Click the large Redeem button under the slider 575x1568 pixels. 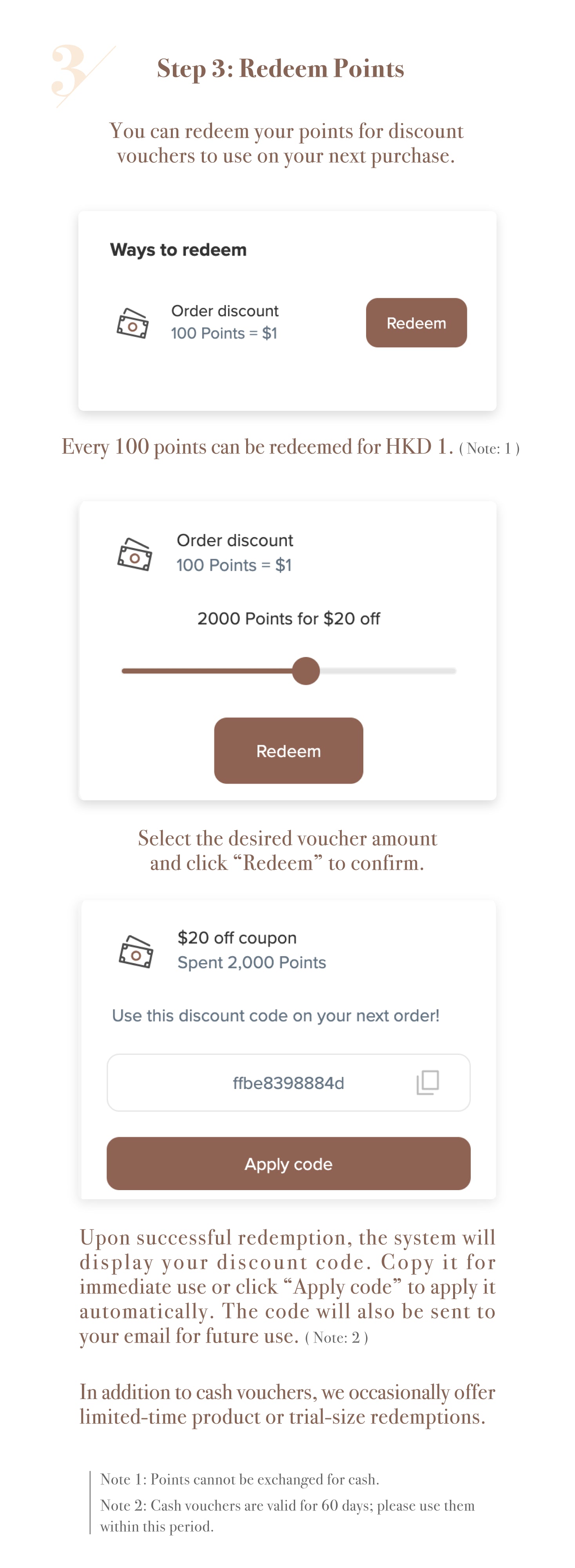[x=288, y=751]
